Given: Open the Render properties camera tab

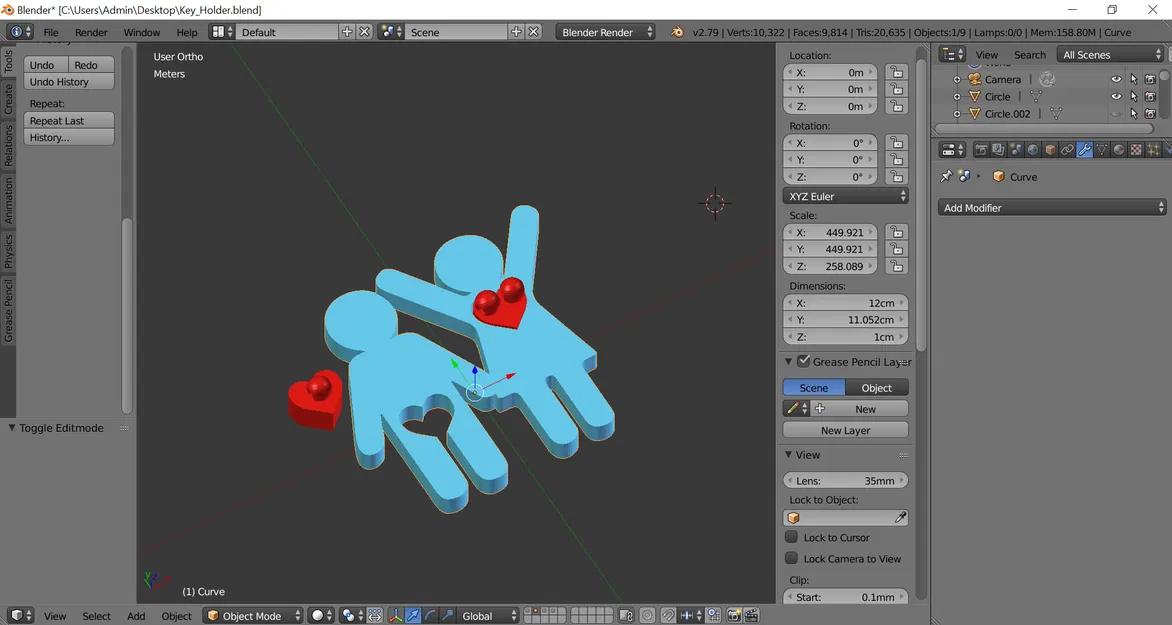Looking at the screenshot, I should 981,150.
